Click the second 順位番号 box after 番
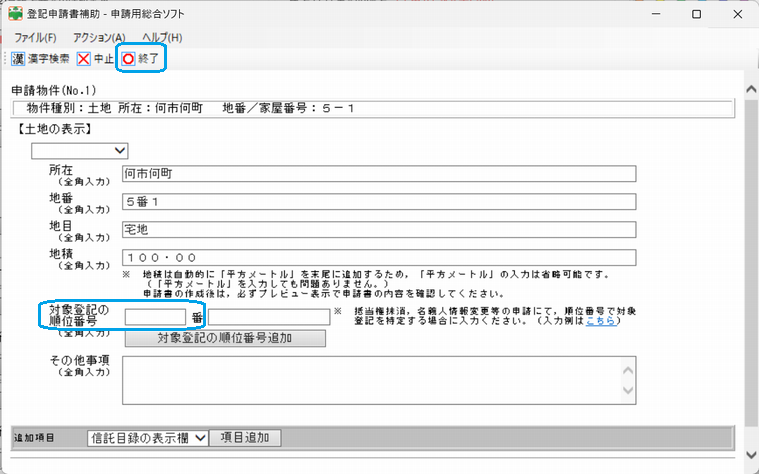Viewport: 759px width, 474px height. pyautogui.click(x=268, y=317)
